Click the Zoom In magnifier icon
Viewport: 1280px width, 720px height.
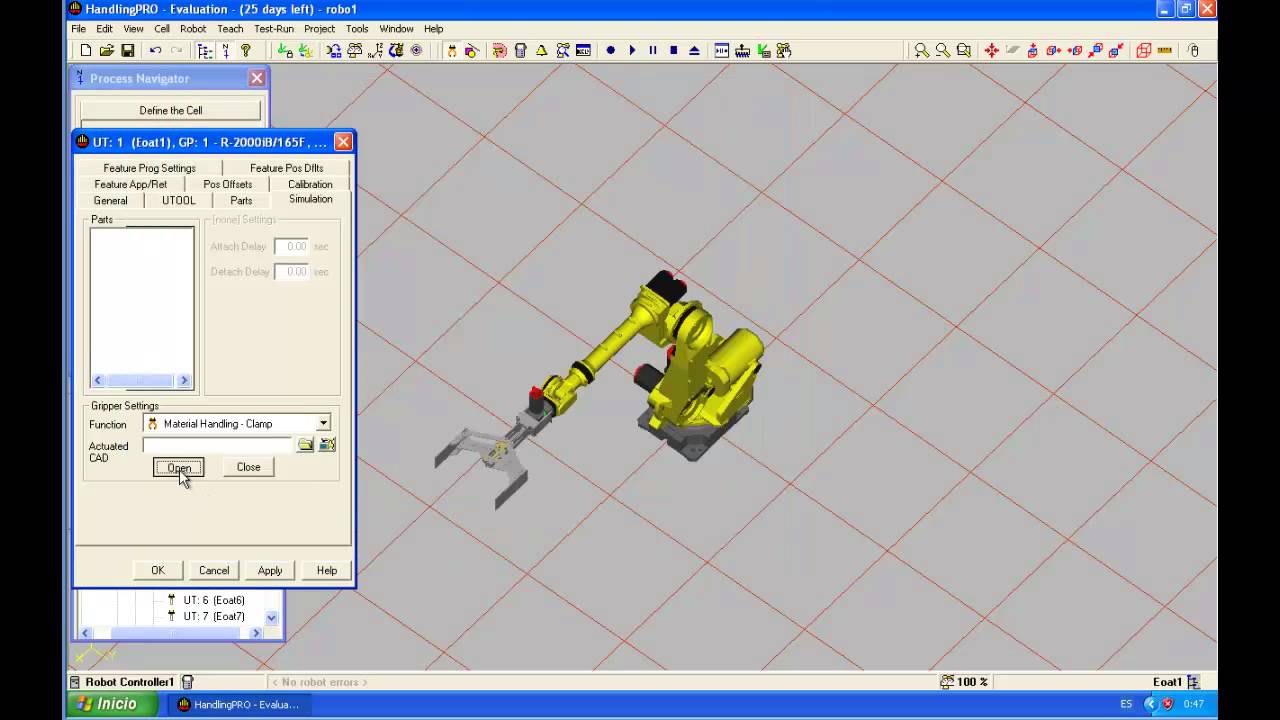coord(921,50)
